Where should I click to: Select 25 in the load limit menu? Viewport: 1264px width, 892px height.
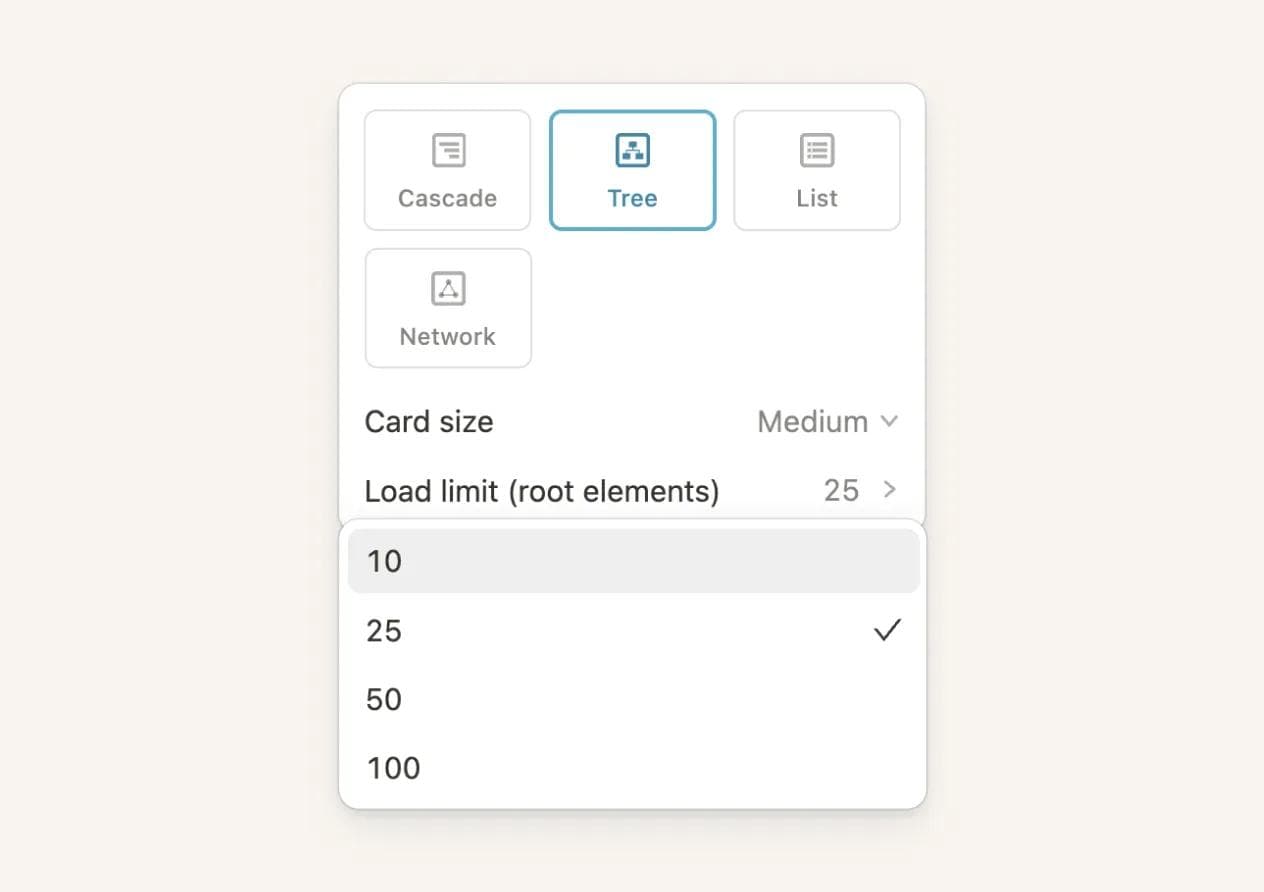click(384, 630)
